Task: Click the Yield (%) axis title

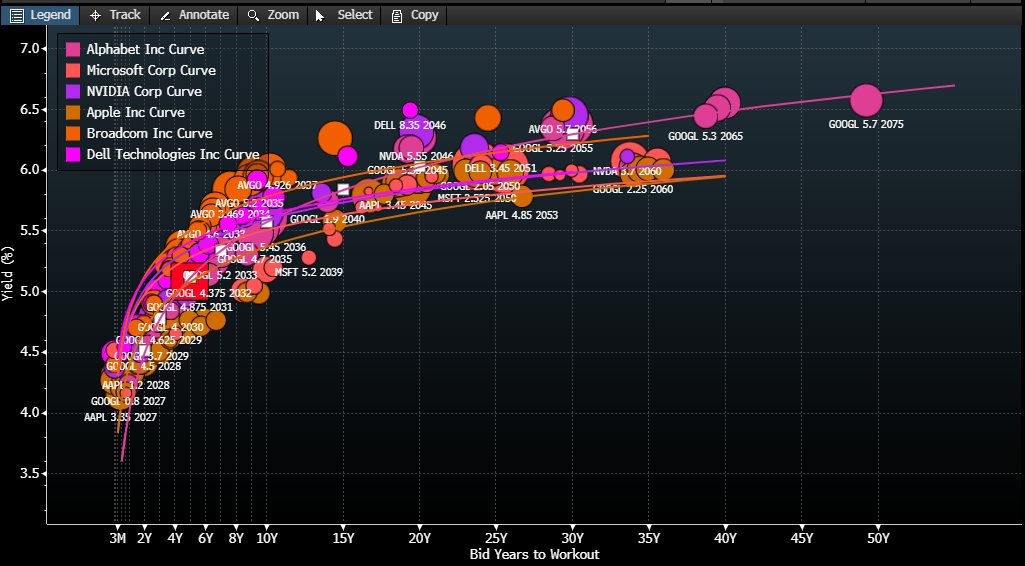Action: [x=7, y=273]
